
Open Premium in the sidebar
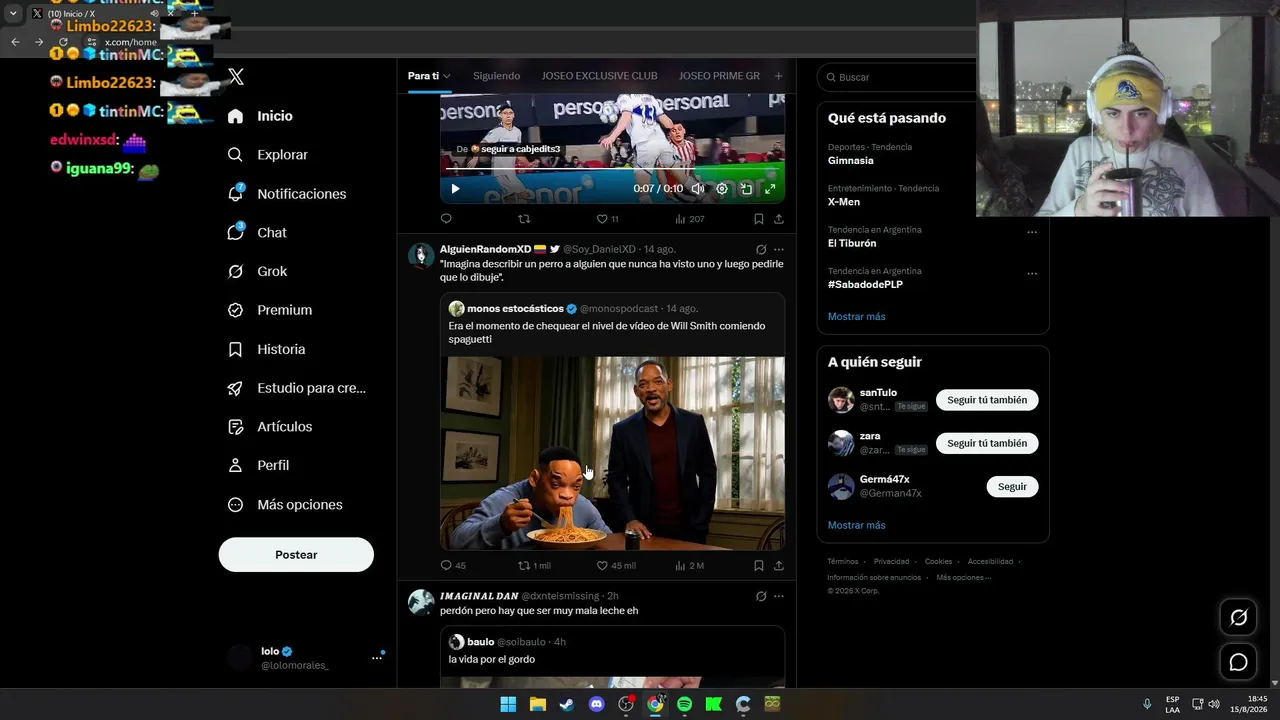(269, 310)
